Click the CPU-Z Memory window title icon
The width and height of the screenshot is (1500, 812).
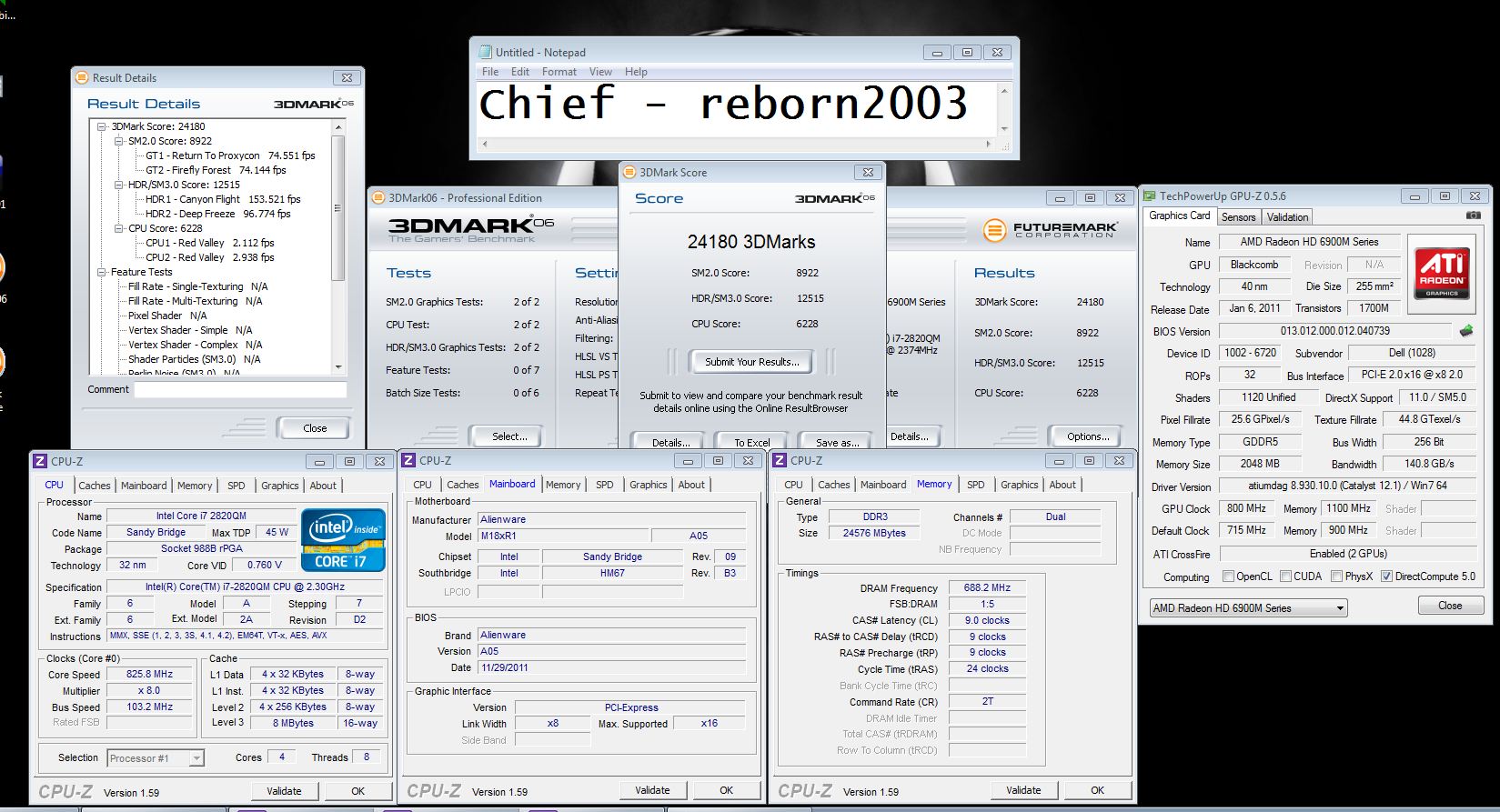click(x=779, y=460)
